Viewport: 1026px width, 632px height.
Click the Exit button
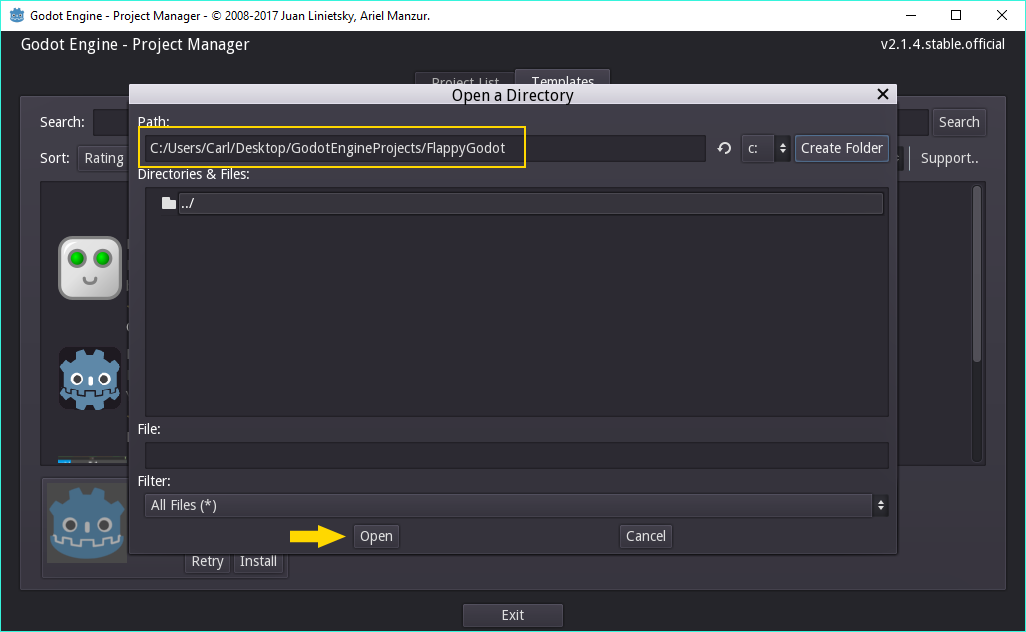[513, 615]
